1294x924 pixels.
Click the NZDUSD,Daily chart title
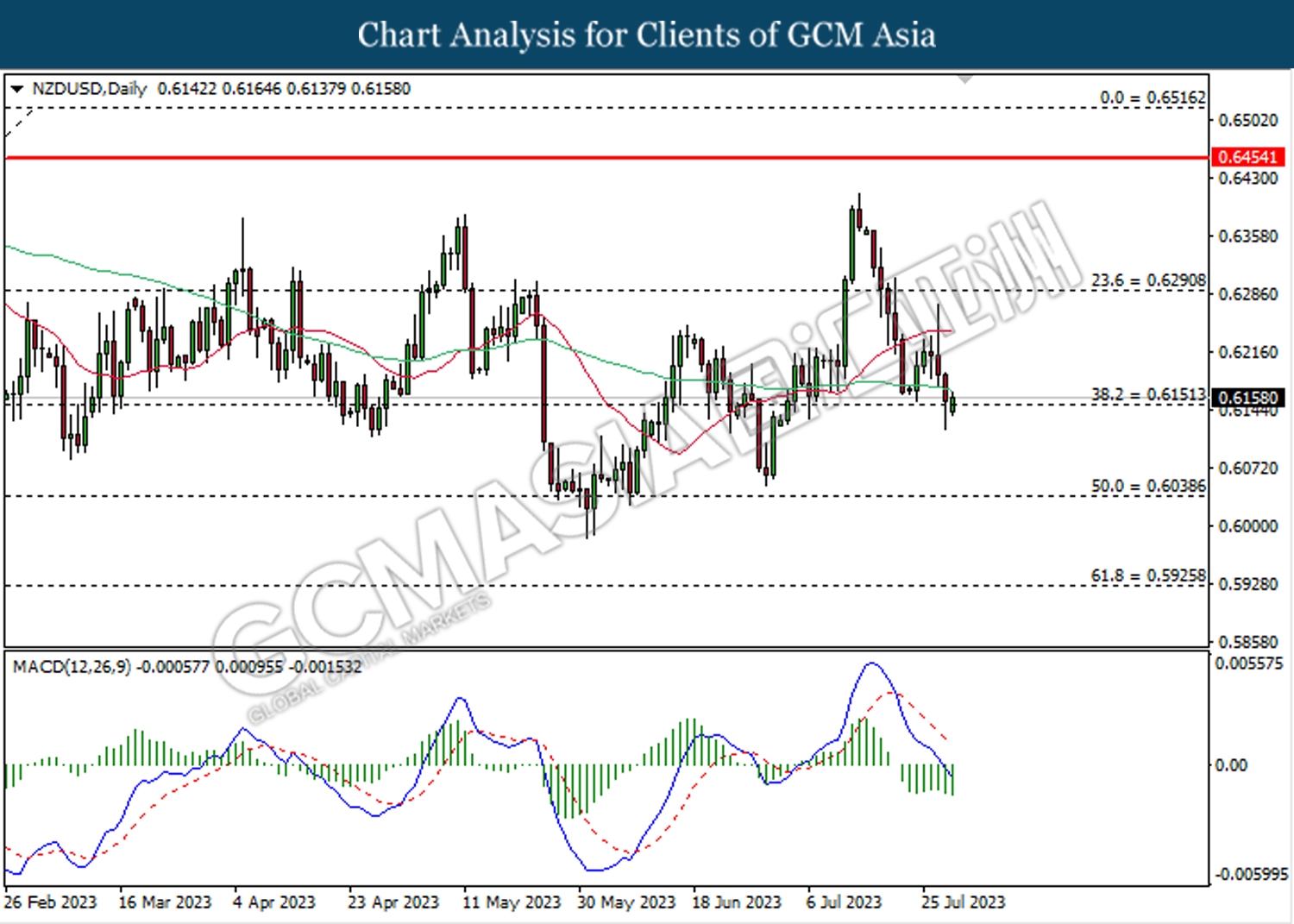coord(90,89)
